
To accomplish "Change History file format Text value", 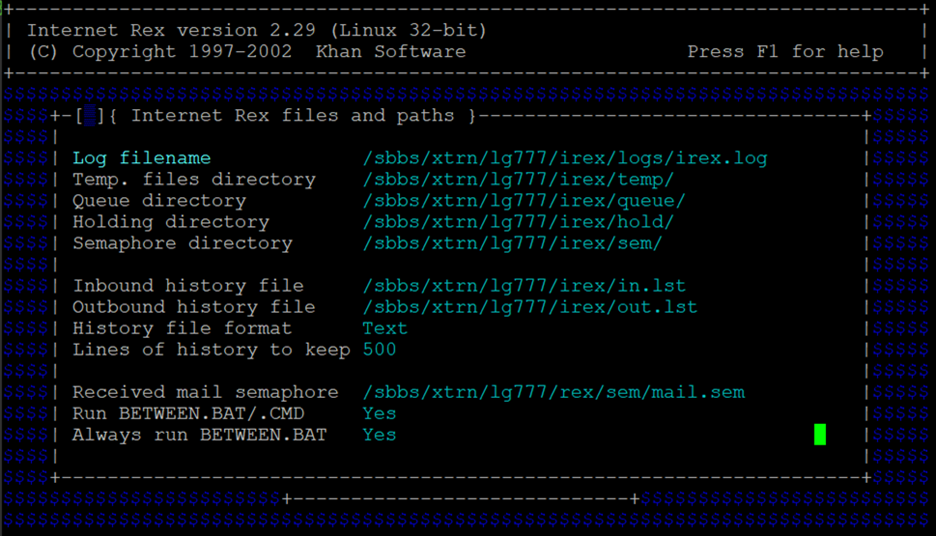I will [x=385, y=328].
